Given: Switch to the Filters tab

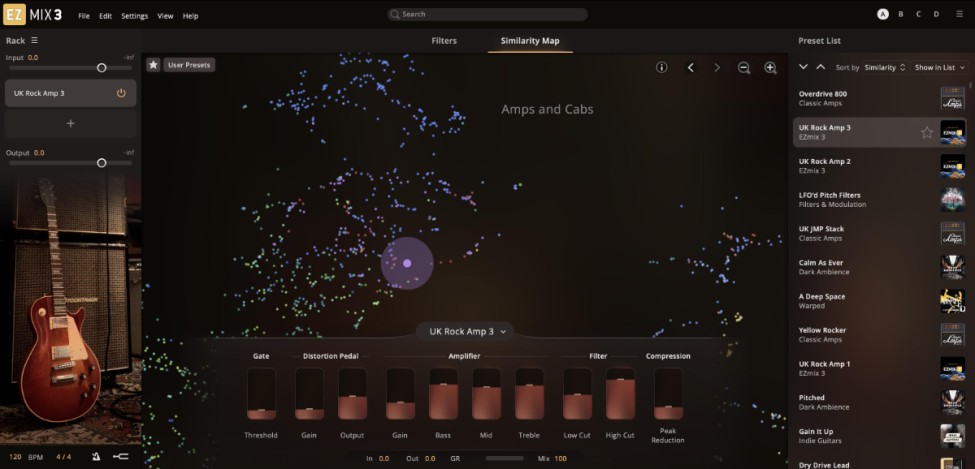Looking at the screenshot, I should tap(444, 41).
